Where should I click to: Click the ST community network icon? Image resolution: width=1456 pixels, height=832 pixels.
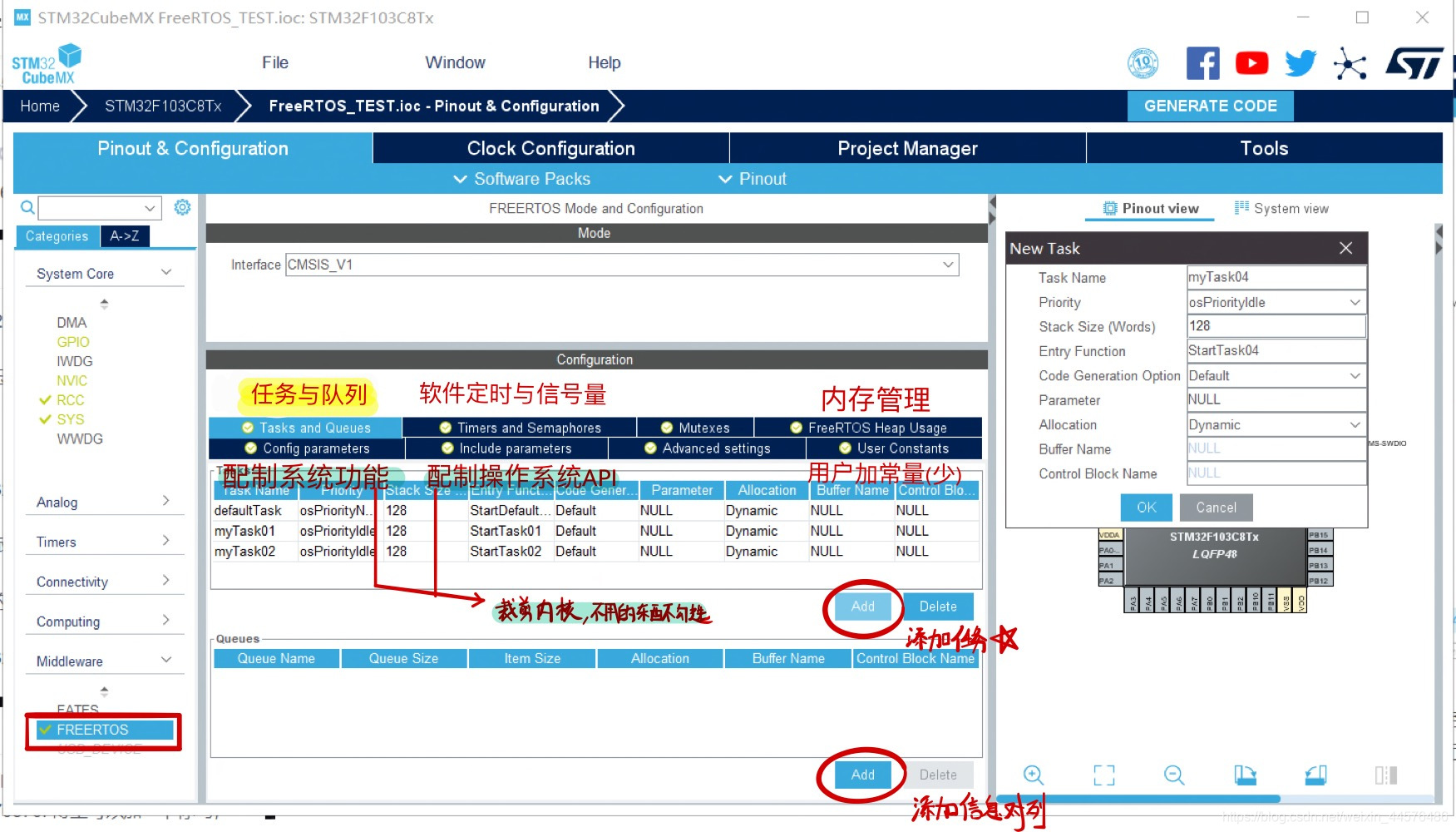pyautogui.click(x=1350, y=63)
